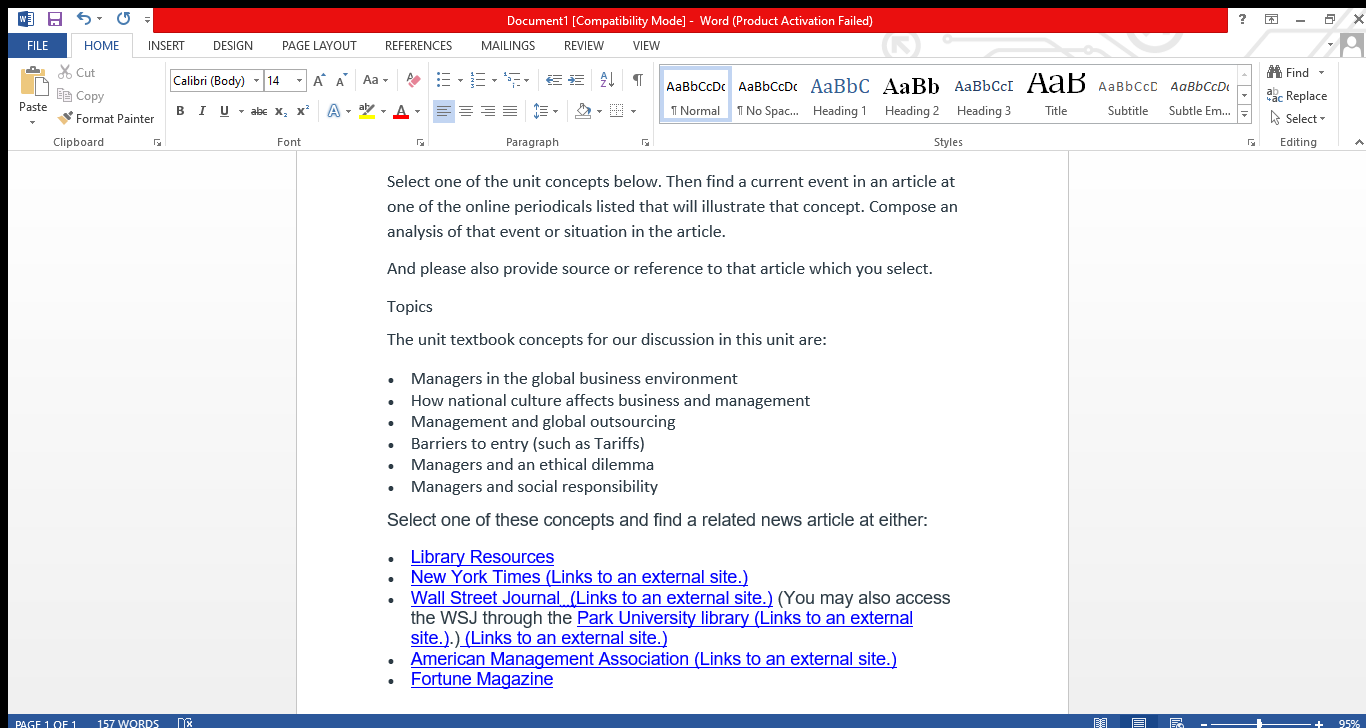The width and height of the screenshot is (1366, 728).
Task: Toggle the paragraph marks display
Action: 637,79
